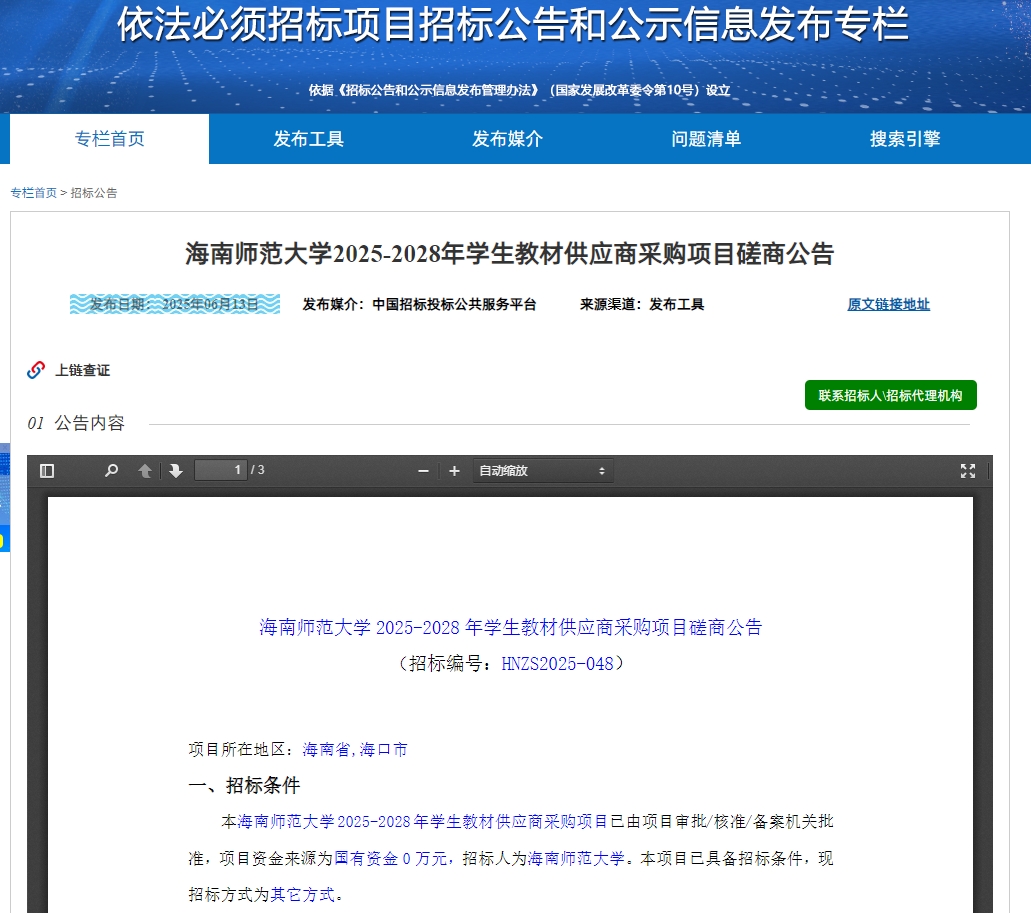Click the 原文链接地址 link

(888, 305)
